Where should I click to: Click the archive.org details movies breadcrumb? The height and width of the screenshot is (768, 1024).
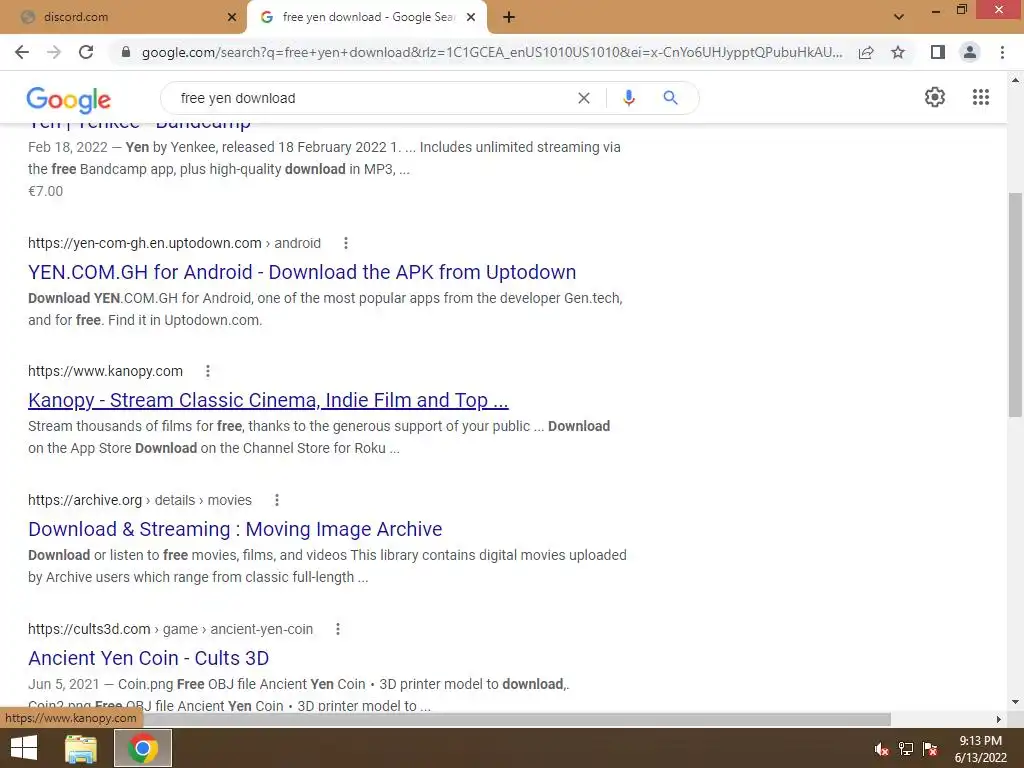pos(140,500)
